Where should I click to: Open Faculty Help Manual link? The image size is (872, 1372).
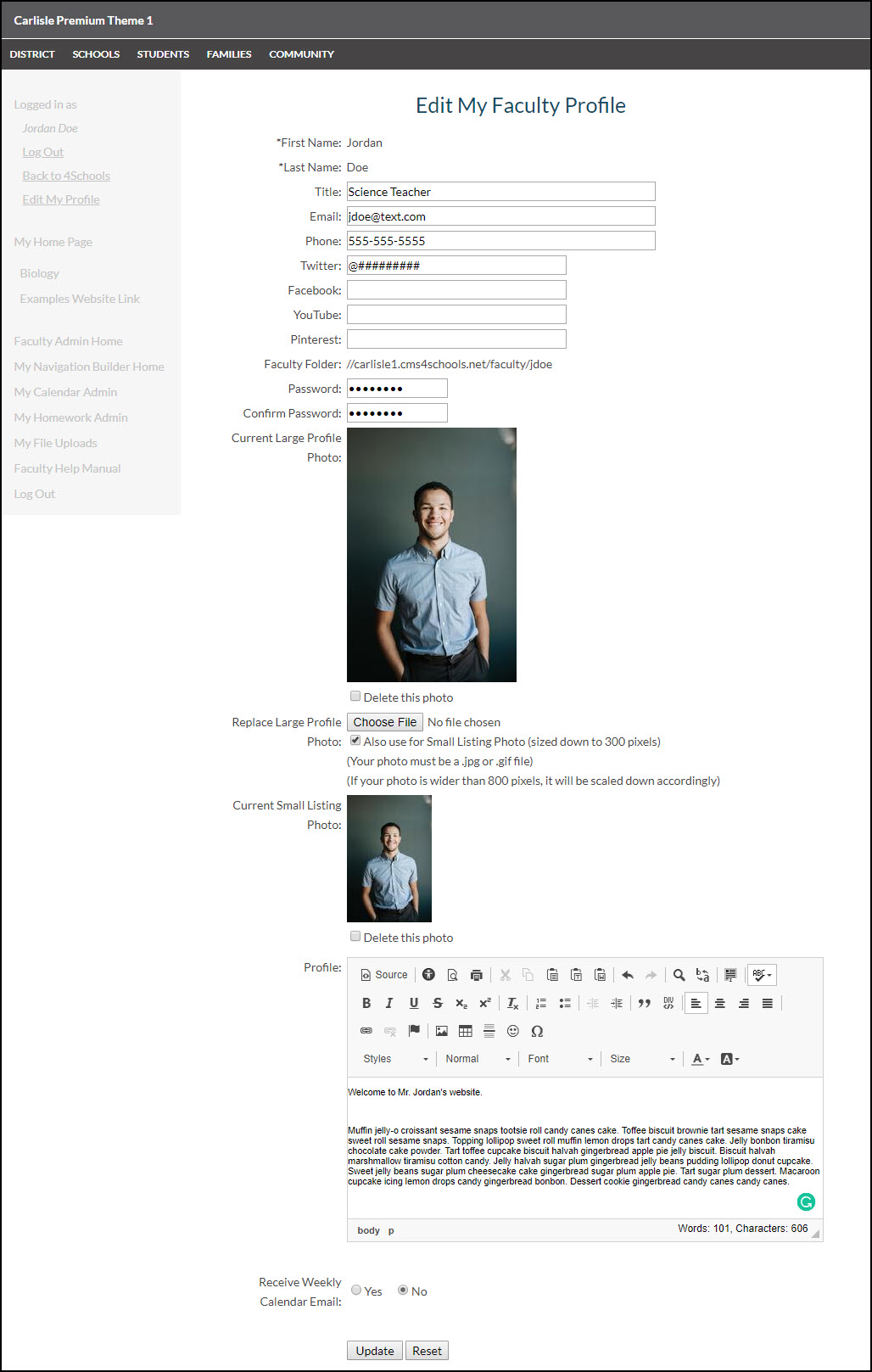(x=67, y=468)
